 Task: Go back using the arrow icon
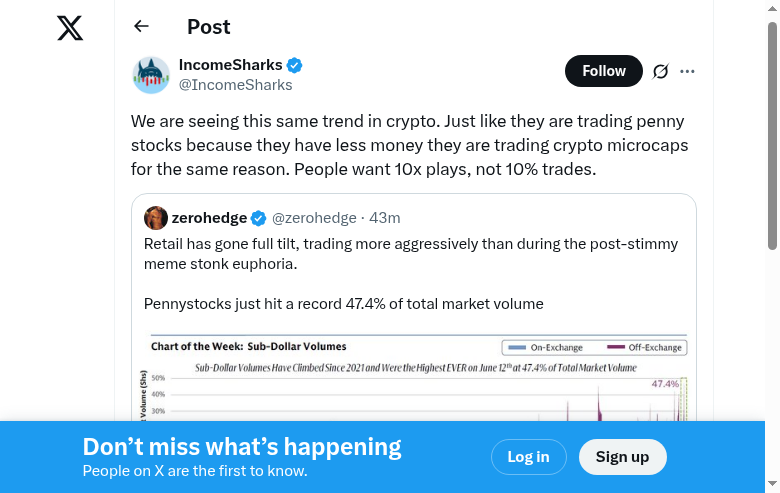coord(141,27)
